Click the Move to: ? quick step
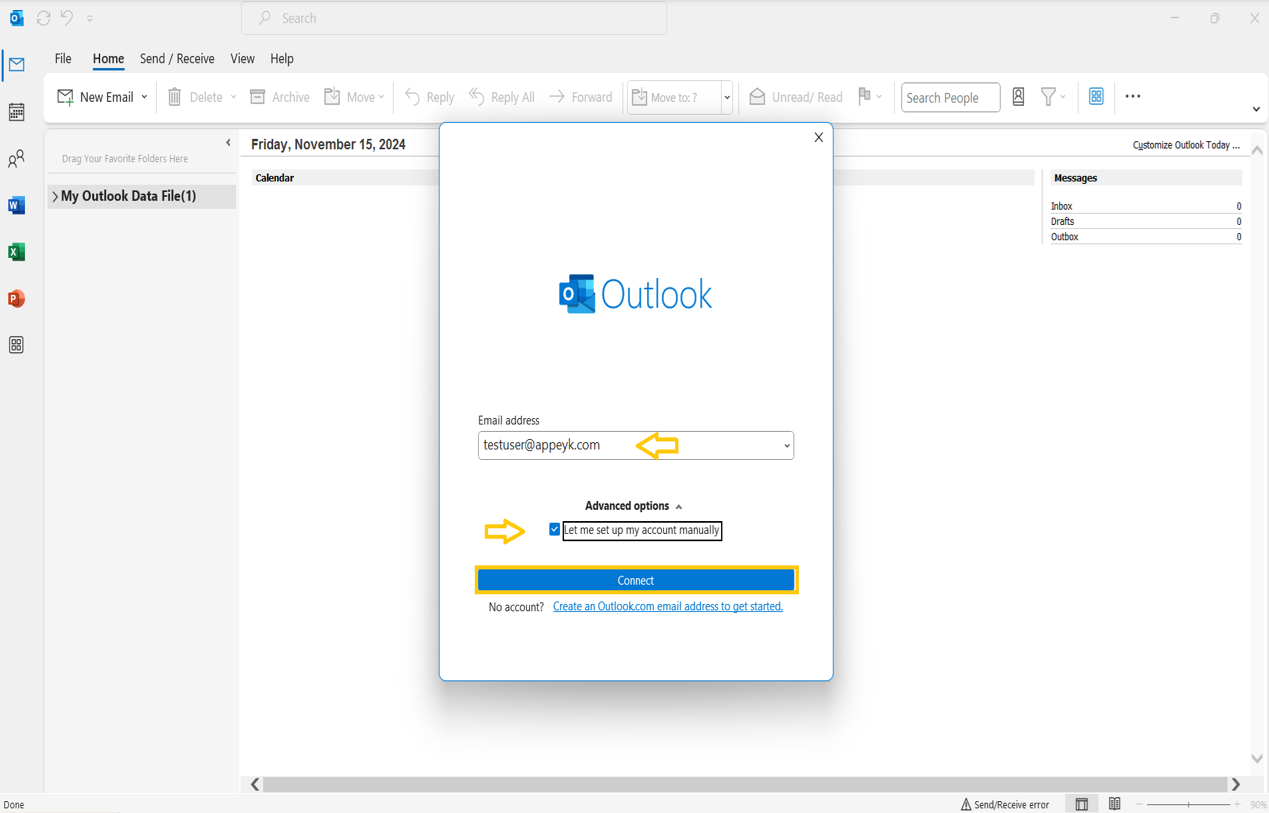The height and width of the screenshot is (813, 1269). coord(674,97)
